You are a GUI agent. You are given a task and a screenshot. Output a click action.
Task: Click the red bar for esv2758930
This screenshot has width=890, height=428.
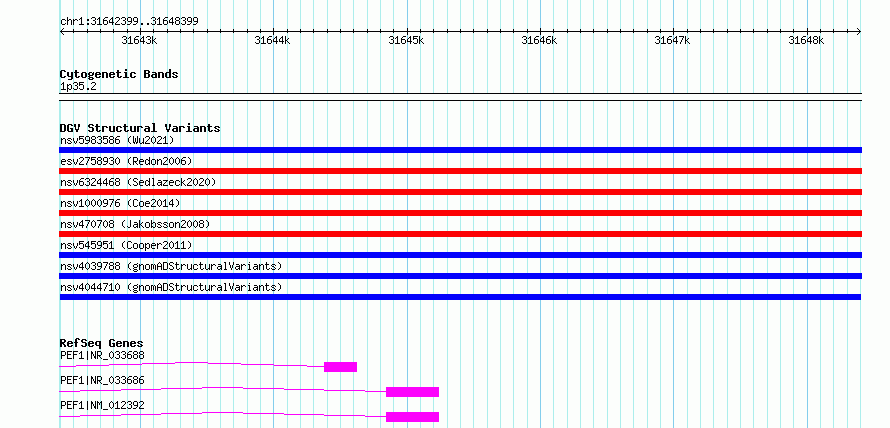[x=460, y=171]
